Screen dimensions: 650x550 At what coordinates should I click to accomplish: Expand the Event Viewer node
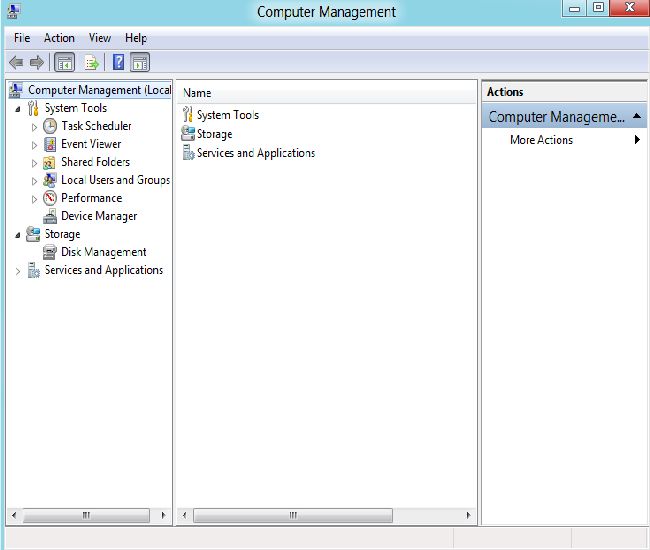point(34,145)
